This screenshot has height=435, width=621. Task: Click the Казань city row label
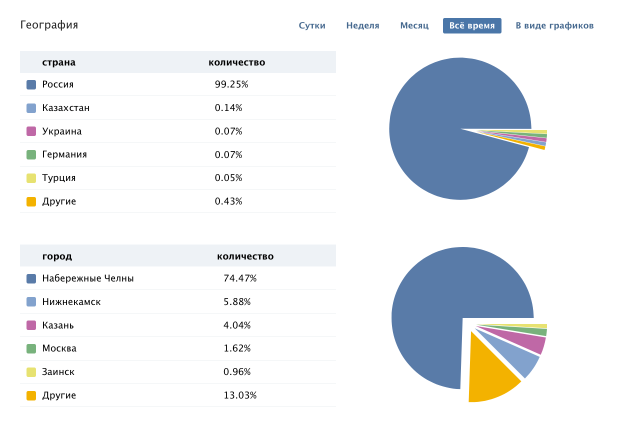(x=57, y=325)
